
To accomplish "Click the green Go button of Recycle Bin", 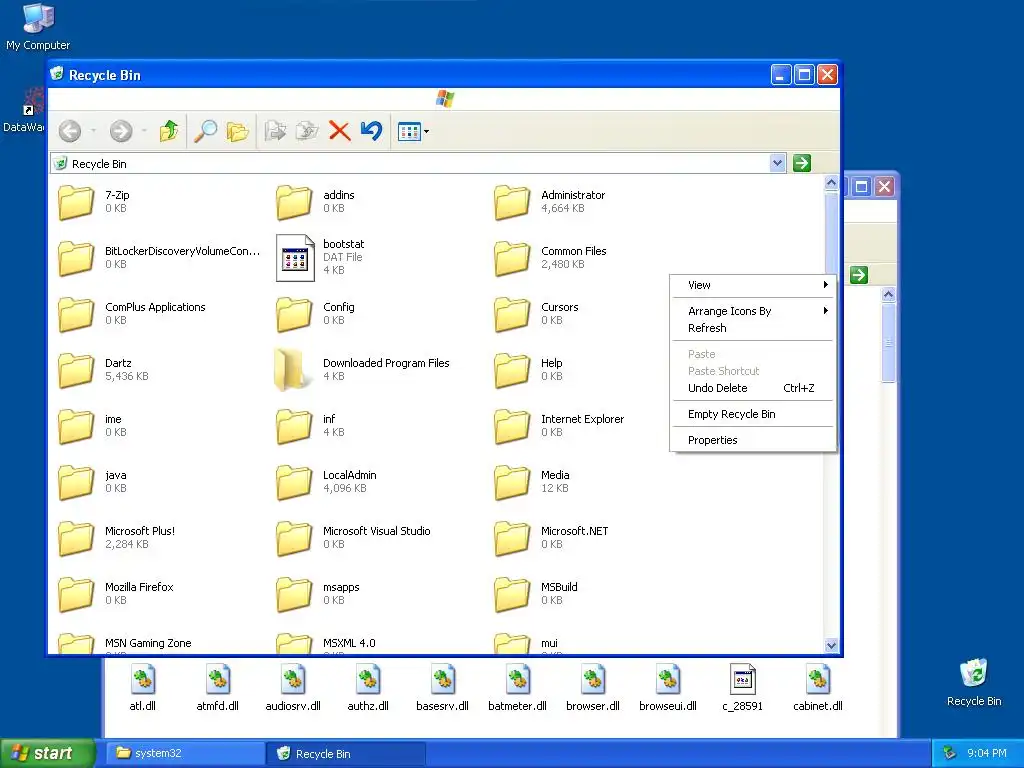I will [x=802, y=163].
